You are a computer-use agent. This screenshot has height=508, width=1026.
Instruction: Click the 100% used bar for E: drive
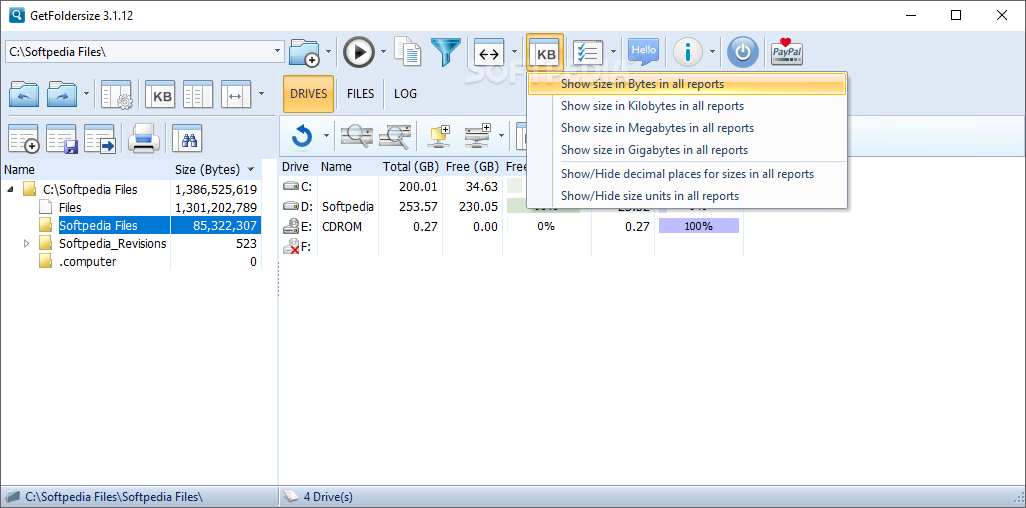699,227
